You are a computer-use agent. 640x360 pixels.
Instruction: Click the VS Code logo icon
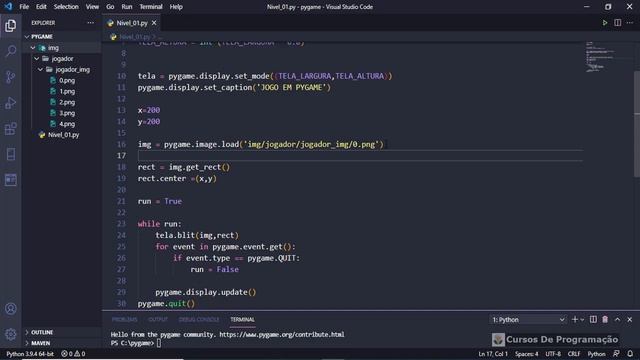pos(8,7)
